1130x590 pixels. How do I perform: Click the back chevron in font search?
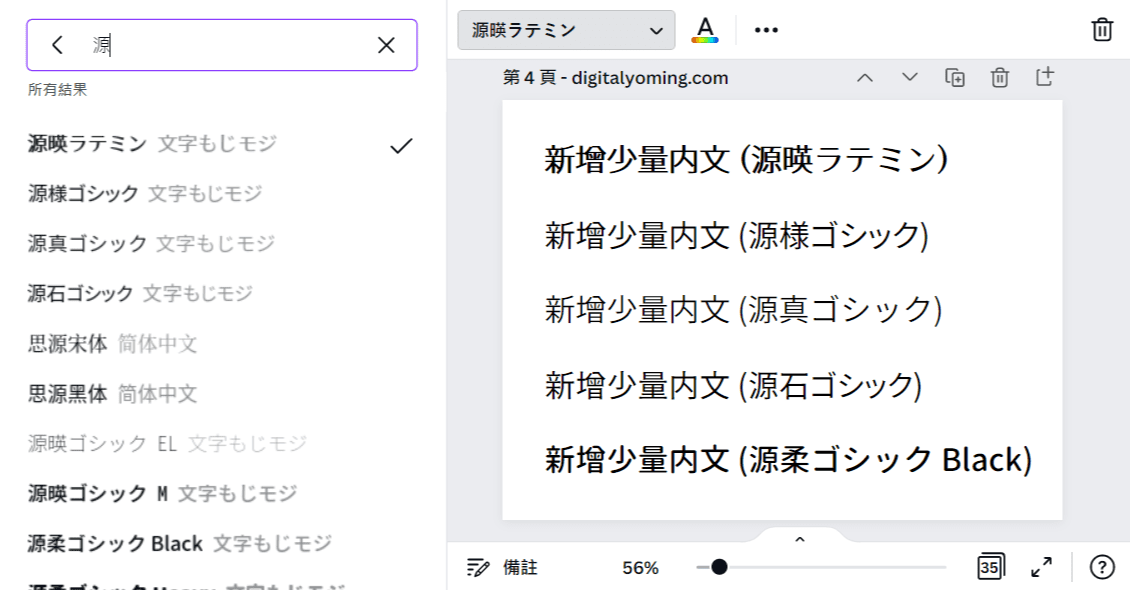coord(56,44)
